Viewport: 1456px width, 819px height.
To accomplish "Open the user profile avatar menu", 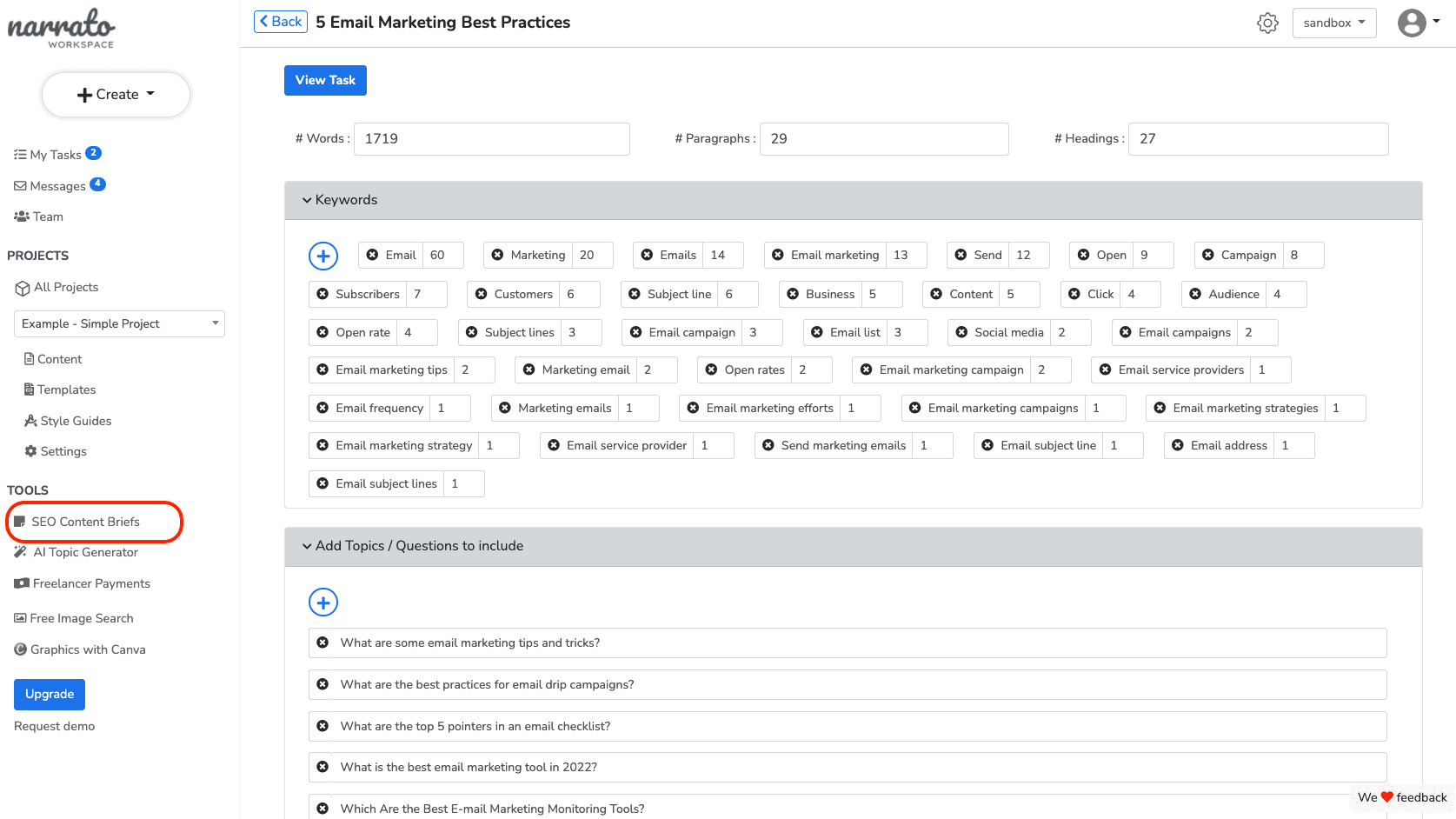I will pyautogui.click(x=1418, y=23).
